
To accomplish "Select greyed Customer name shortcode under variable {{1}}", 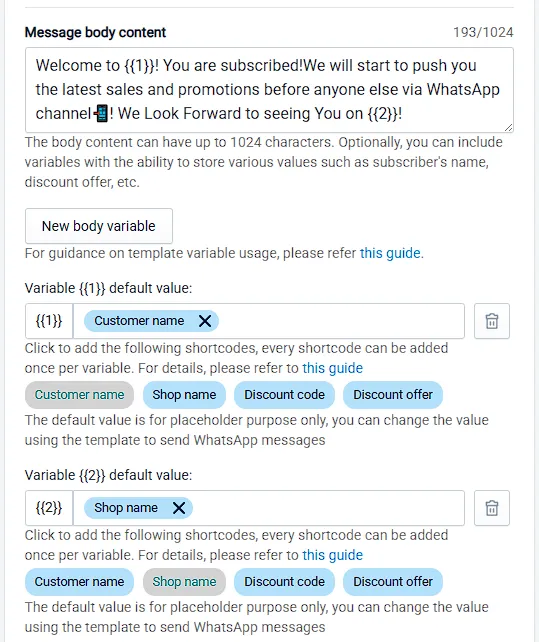I will point(79,395).
